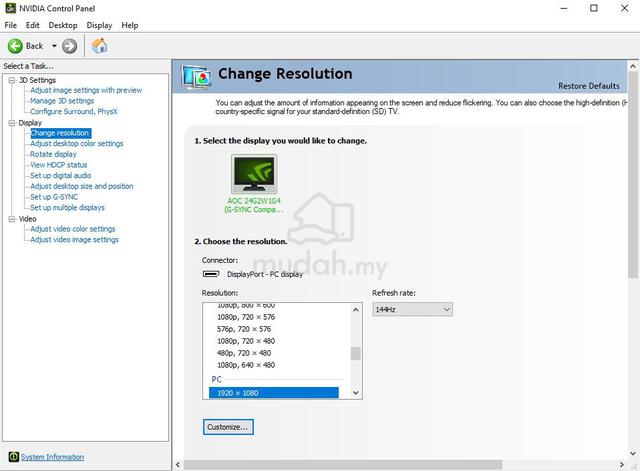
Task: Select 1080p, 720 × 576 resolution
Action: (x=246, y=317)
